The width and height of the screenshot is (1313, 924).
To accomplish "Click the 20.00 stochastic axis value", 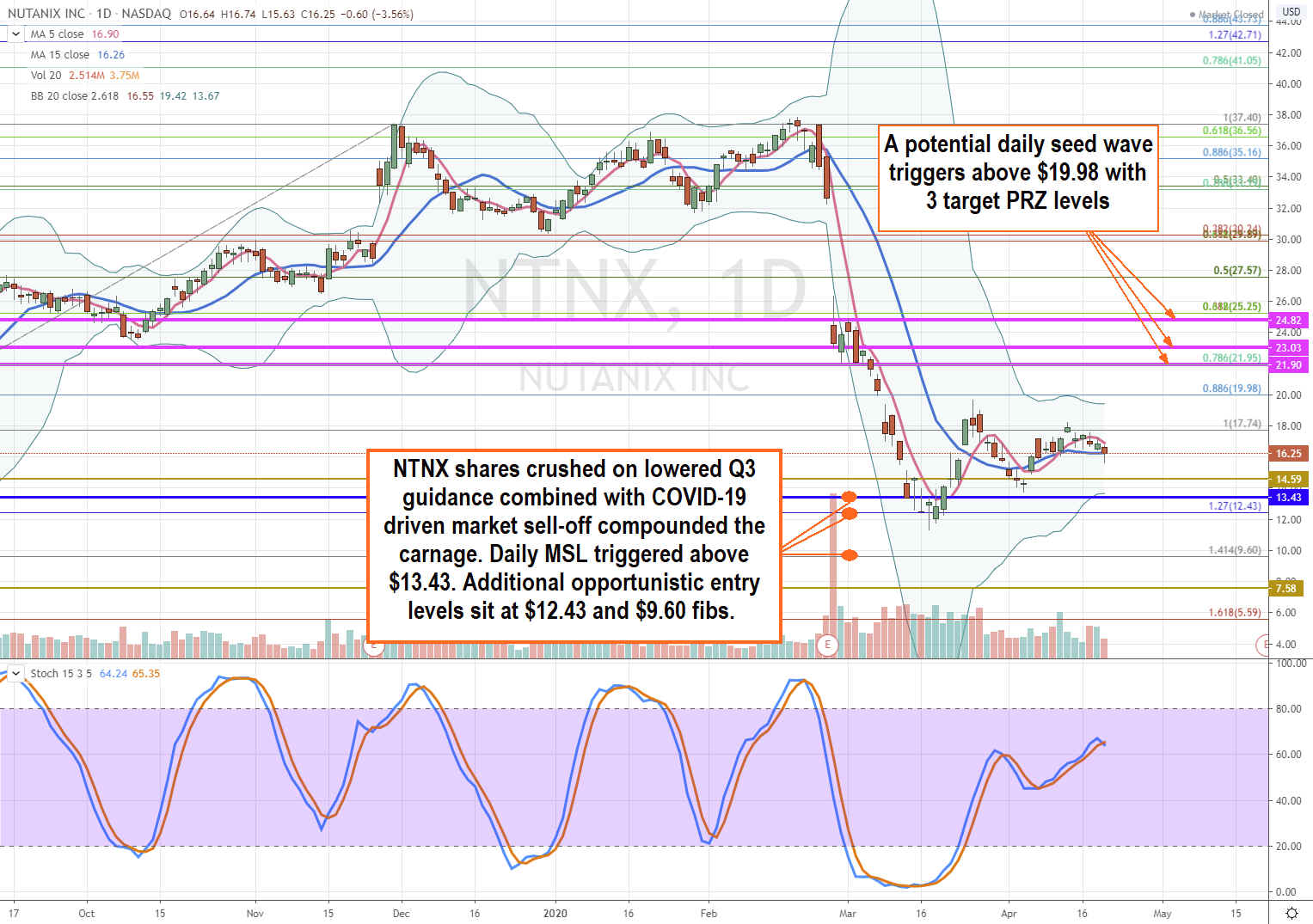I will coord(1287,847).
